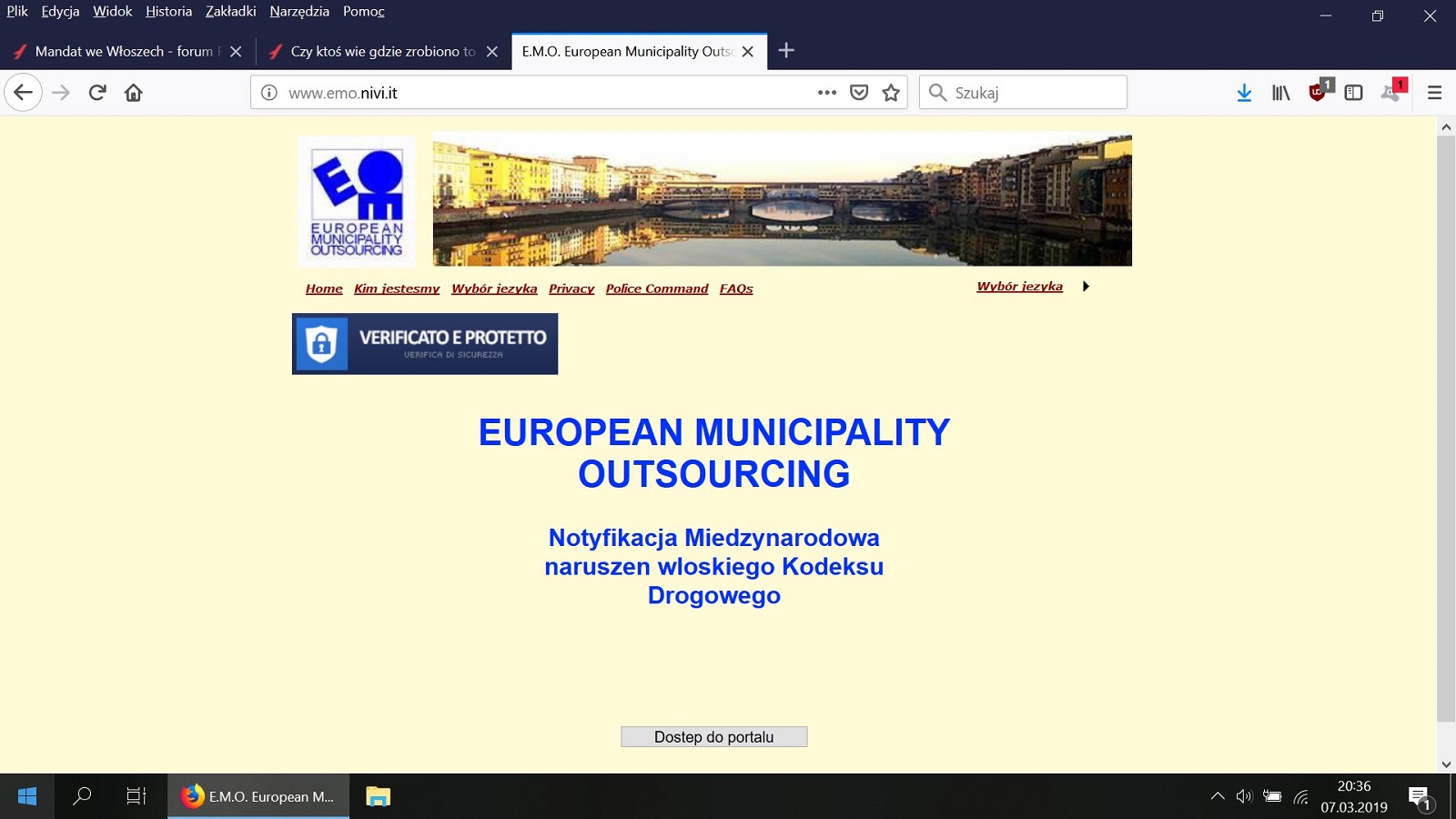Click the vertical page scrollbar

point(1446,428)
